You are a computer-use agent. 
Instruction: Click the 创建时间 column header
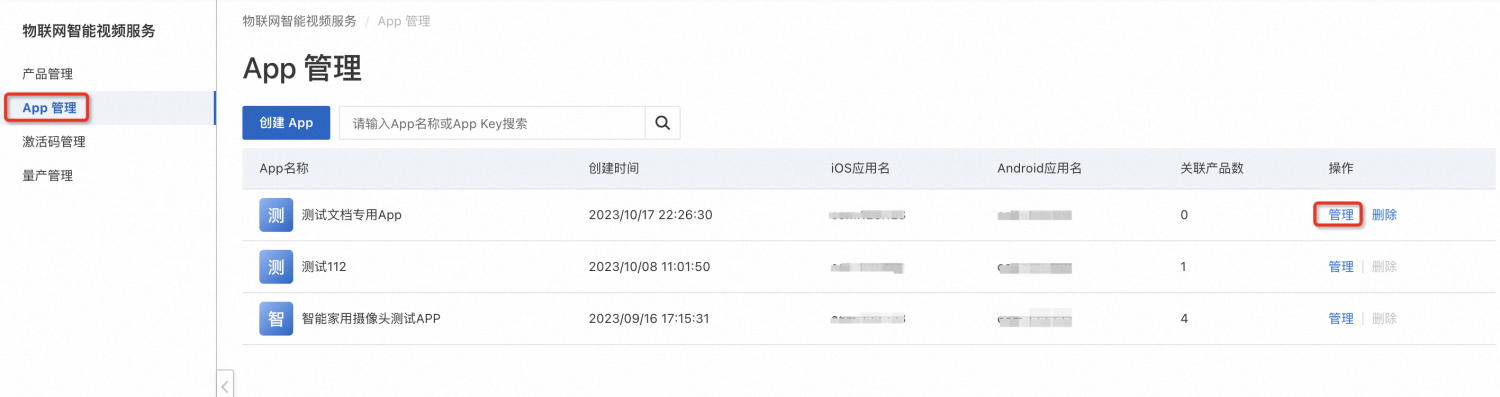click(614, 168)
